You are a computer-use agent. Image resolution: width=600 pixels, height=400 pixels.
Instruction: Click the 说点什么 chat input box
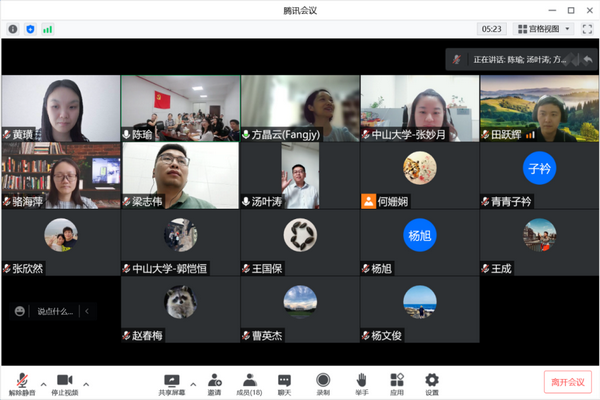click(55, 311)
